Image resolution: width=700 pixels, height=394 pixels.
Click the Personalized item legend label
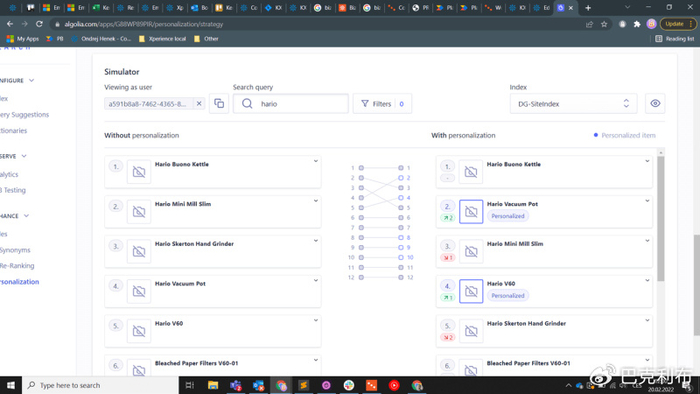[x=628, y=135]
